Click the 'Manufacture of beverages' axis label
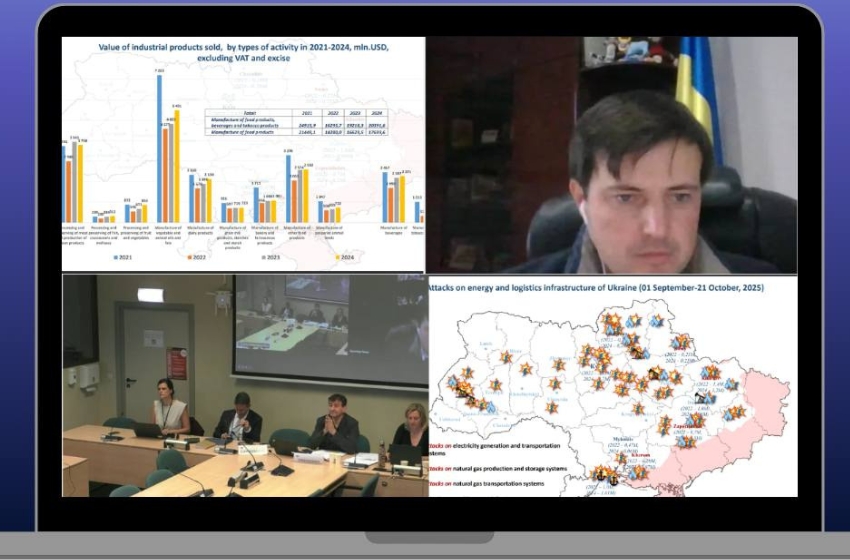The width and height of the screenshot is (850, 560). click(393, 230)
